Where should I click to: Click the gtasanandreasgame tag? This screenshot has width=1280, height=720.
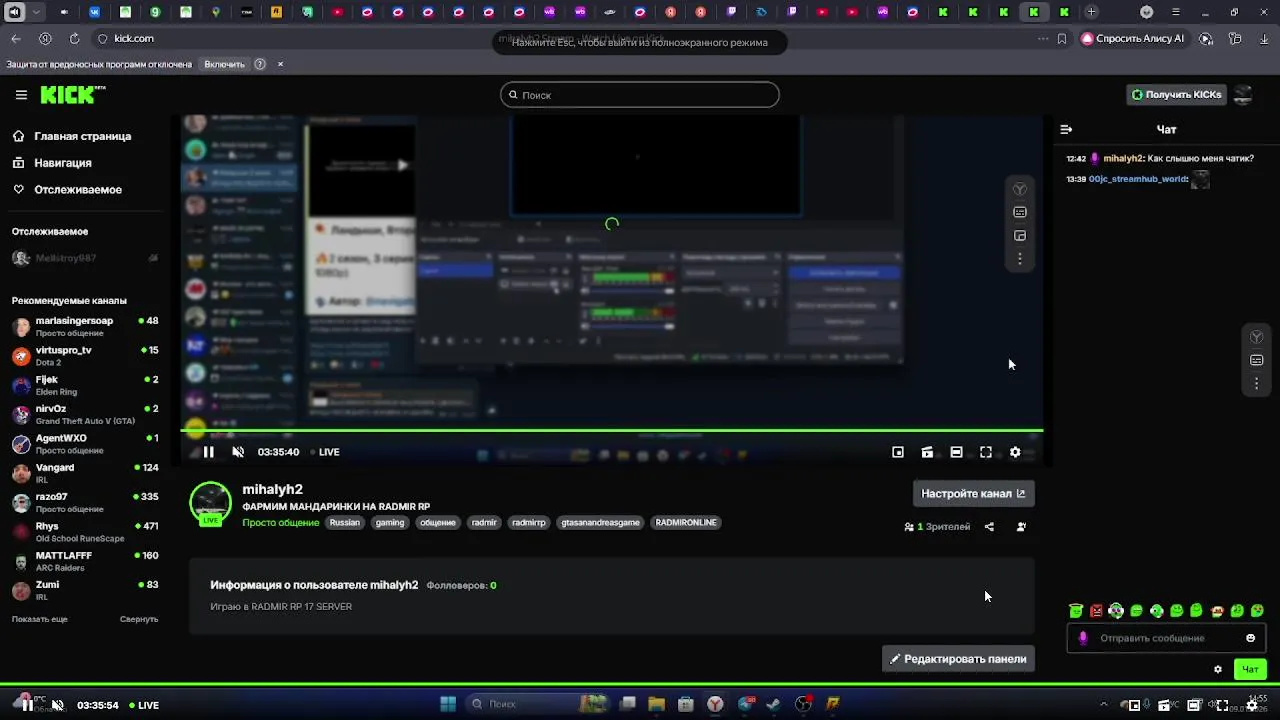tap(600, 523)
